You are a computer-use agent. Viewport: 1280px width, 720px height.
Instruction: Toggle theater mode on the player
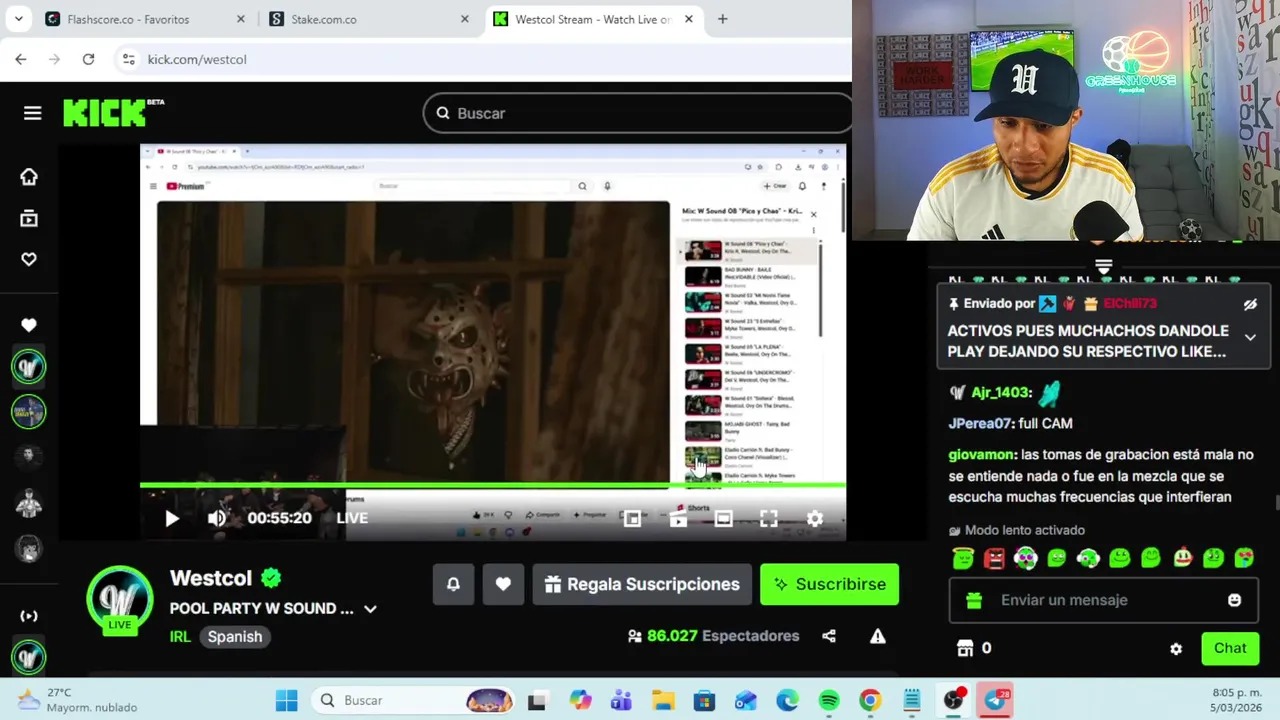724,518
